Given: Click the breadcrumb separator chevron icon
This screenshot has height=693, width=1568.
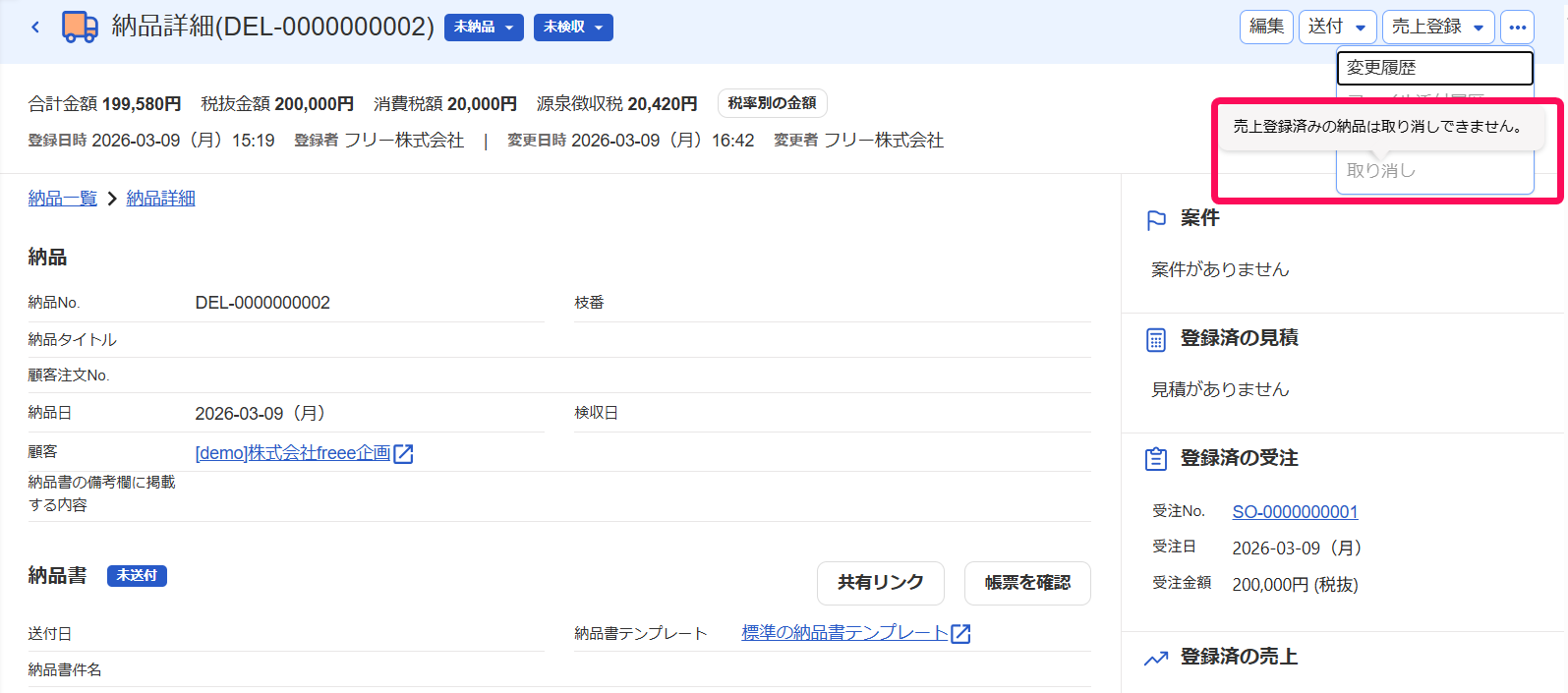Looking at the screenshot, I should point(112,199).
